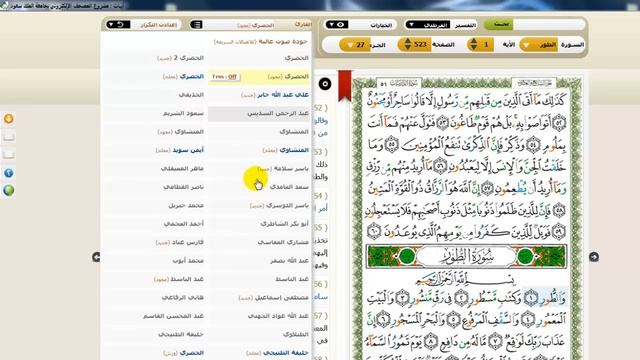
Task: Click the orange download icon in left sidebar
Action: tap(9, 119)
